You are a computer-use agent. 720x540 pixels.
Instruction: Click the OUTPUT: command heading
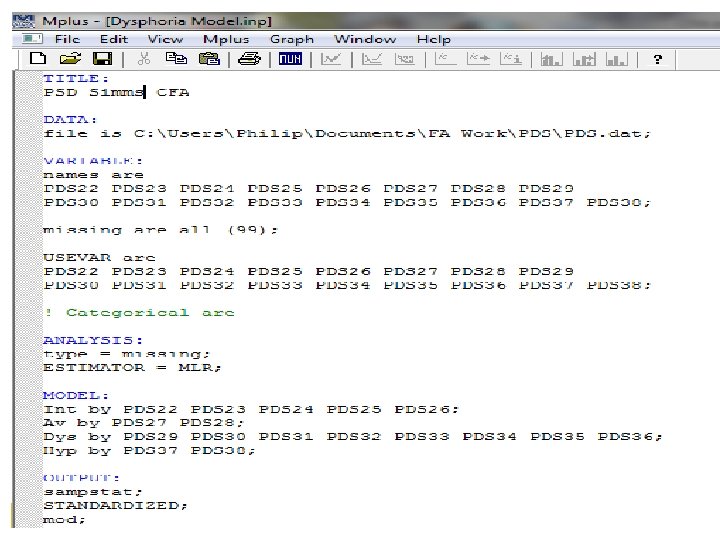coord(82,478)
